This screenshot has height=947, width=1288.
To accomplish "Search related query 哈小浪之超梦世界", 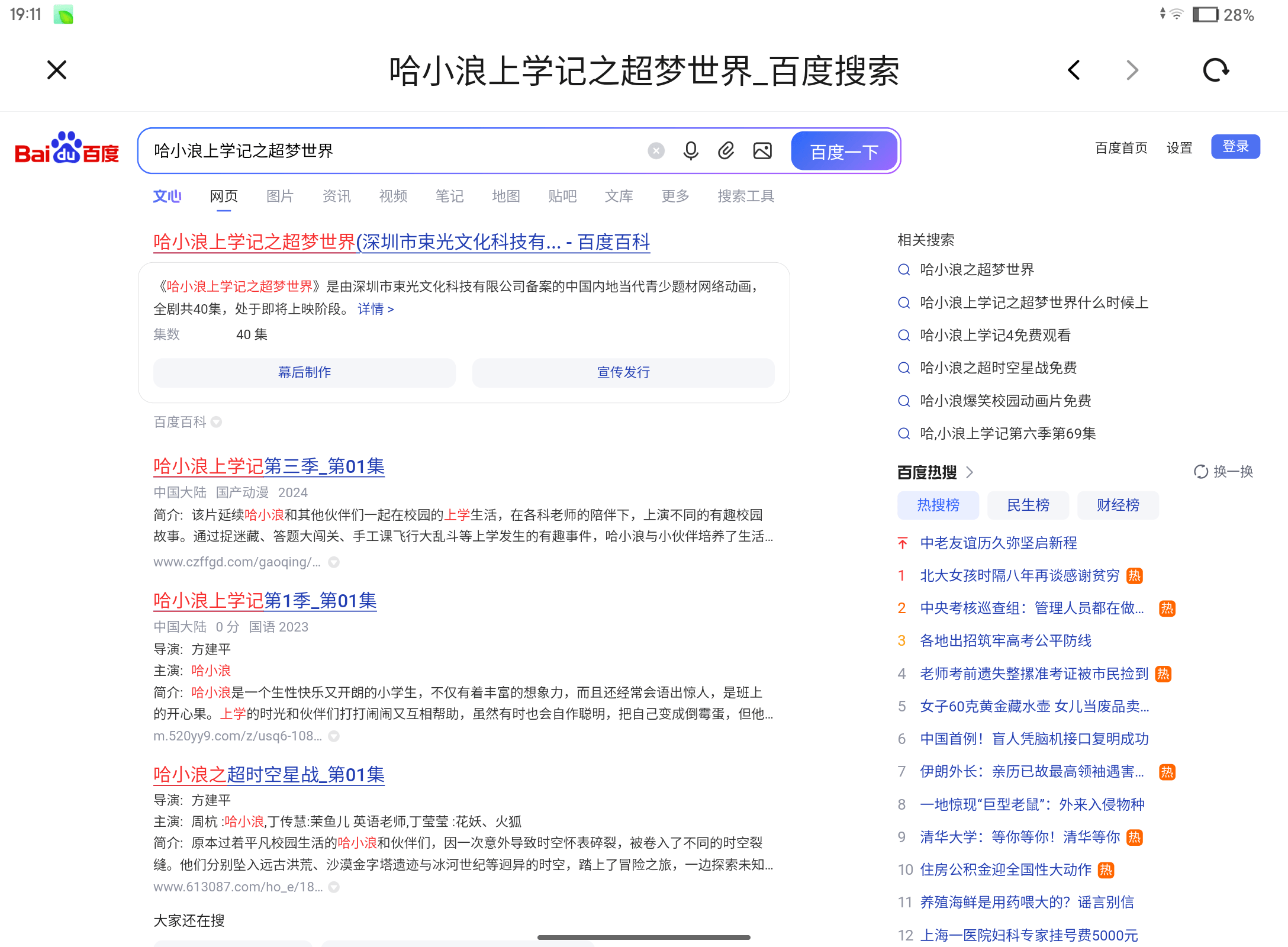I will pyautogui.click(x=977, y=270).
